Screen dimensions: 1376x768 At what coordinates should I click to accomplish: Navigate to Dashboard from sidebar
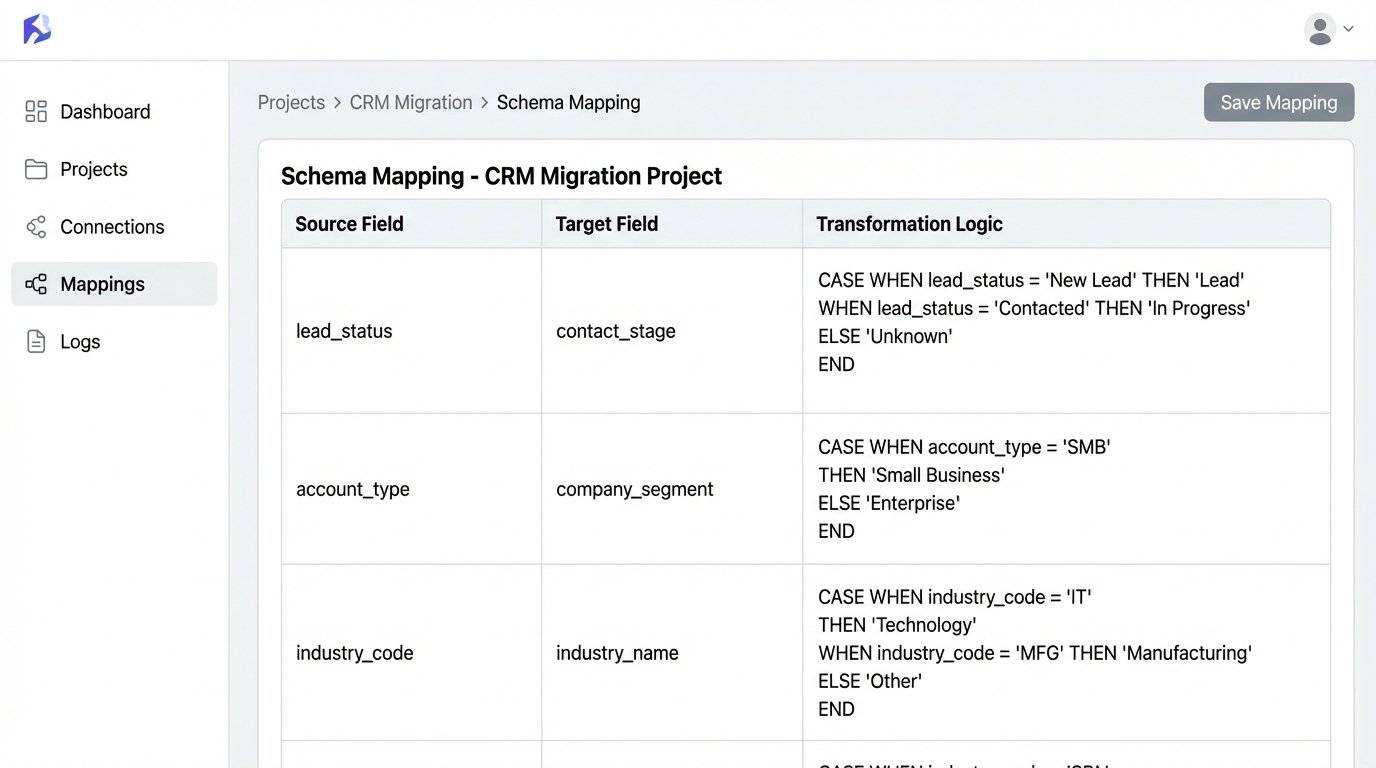105,111
